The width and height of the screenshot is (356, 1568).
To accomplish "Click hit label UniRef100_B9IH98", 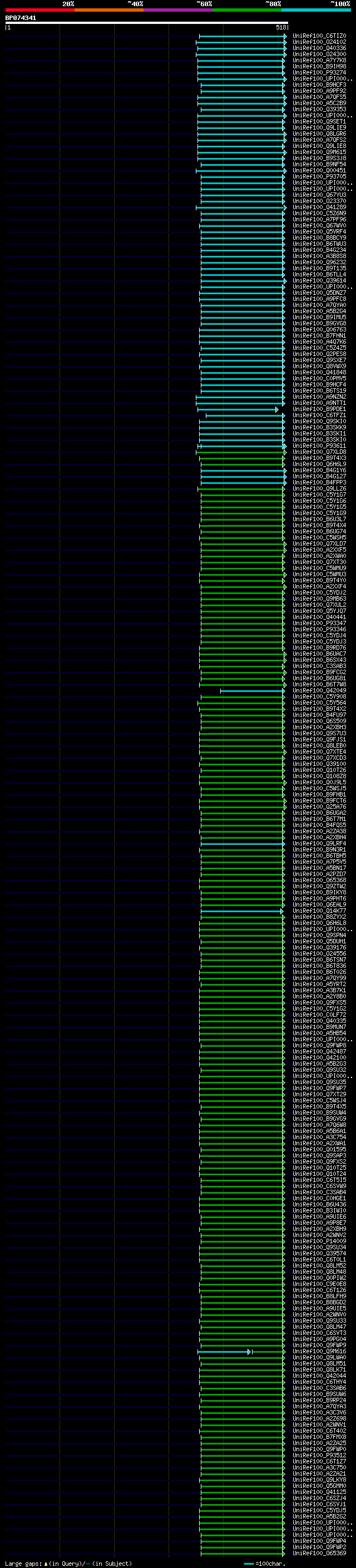I will click(x=319, y=66).
